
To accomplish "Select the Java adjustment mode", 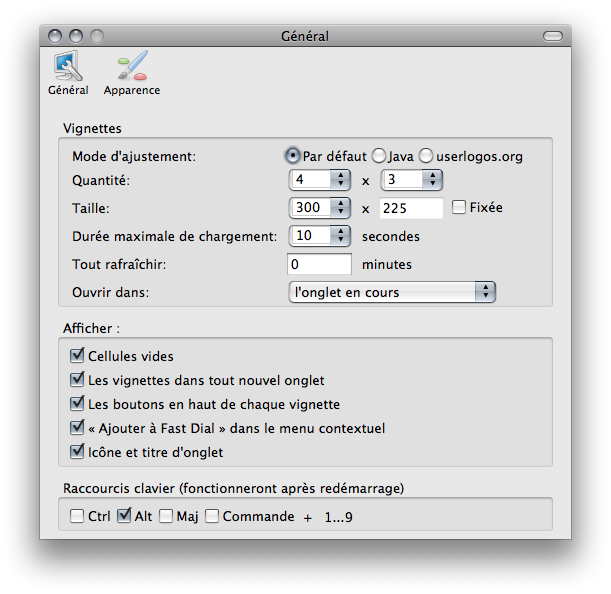I will point(378,156).
